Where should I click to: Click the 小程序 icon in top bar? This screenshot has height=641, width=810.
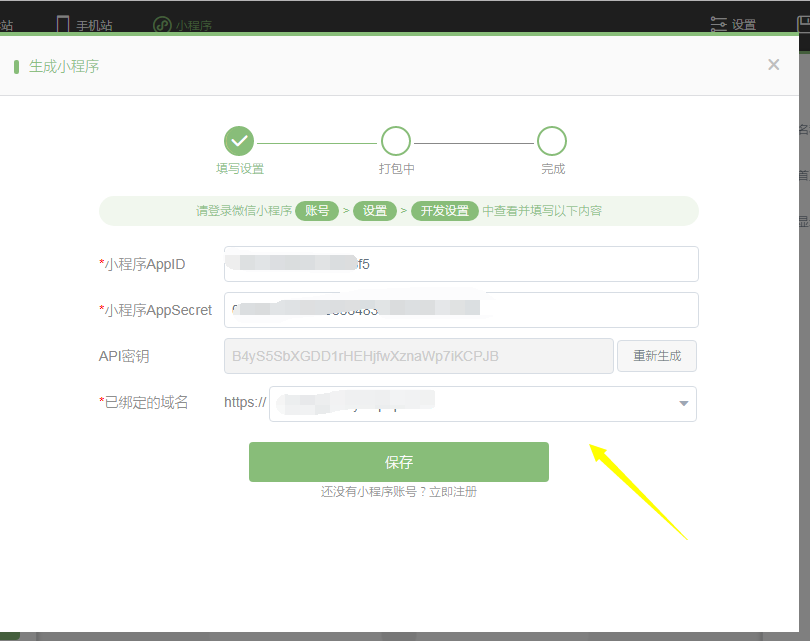[x=162, y=24]
